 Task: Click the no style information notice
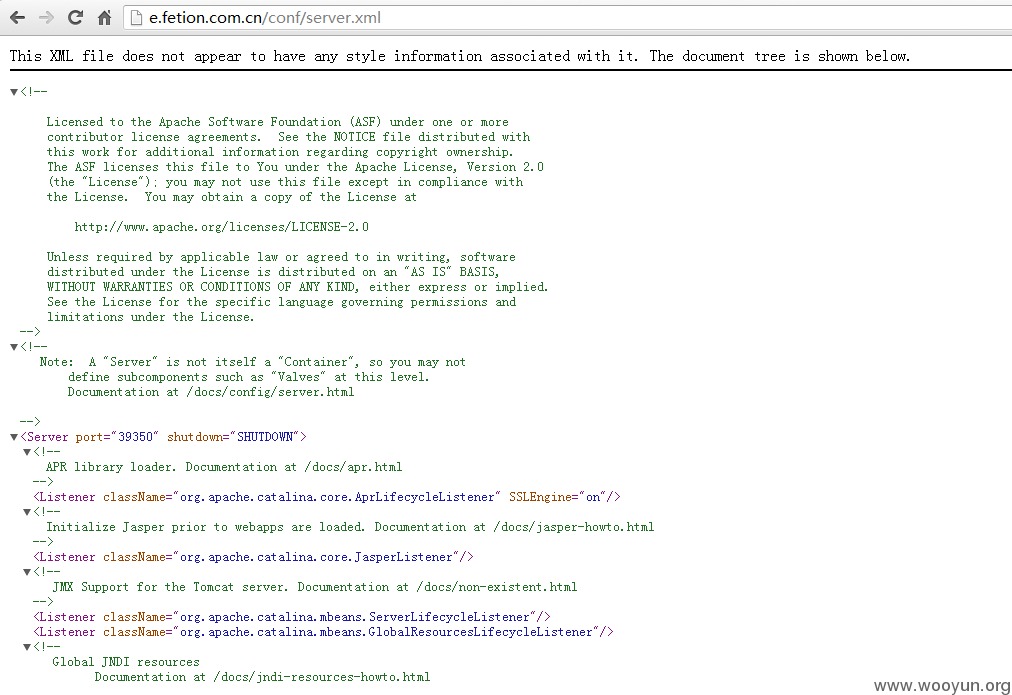460,56
